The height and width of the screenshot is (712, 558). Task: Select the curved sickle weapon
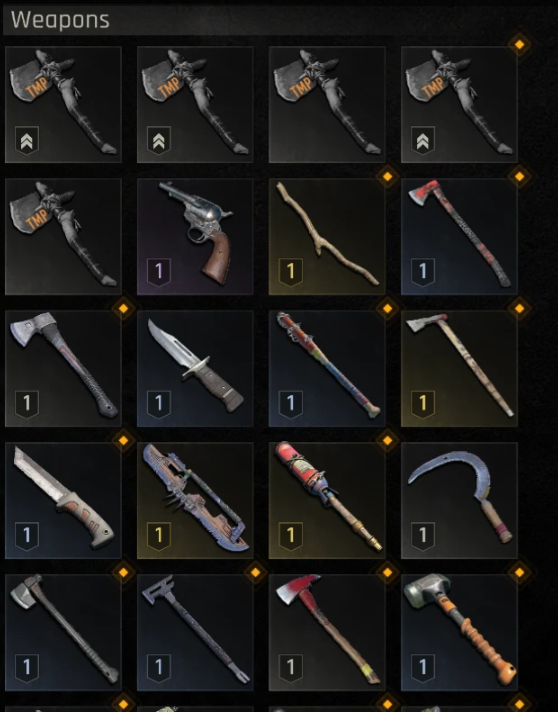pos(459,500)
